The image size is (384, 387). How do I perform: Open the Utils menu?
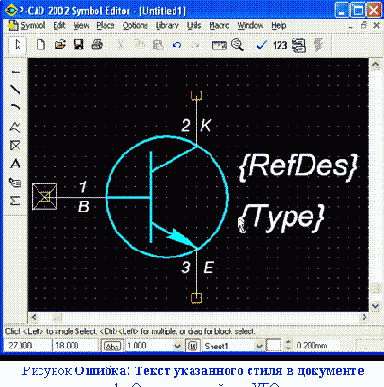pyautogui.click(x=194, y=26)
